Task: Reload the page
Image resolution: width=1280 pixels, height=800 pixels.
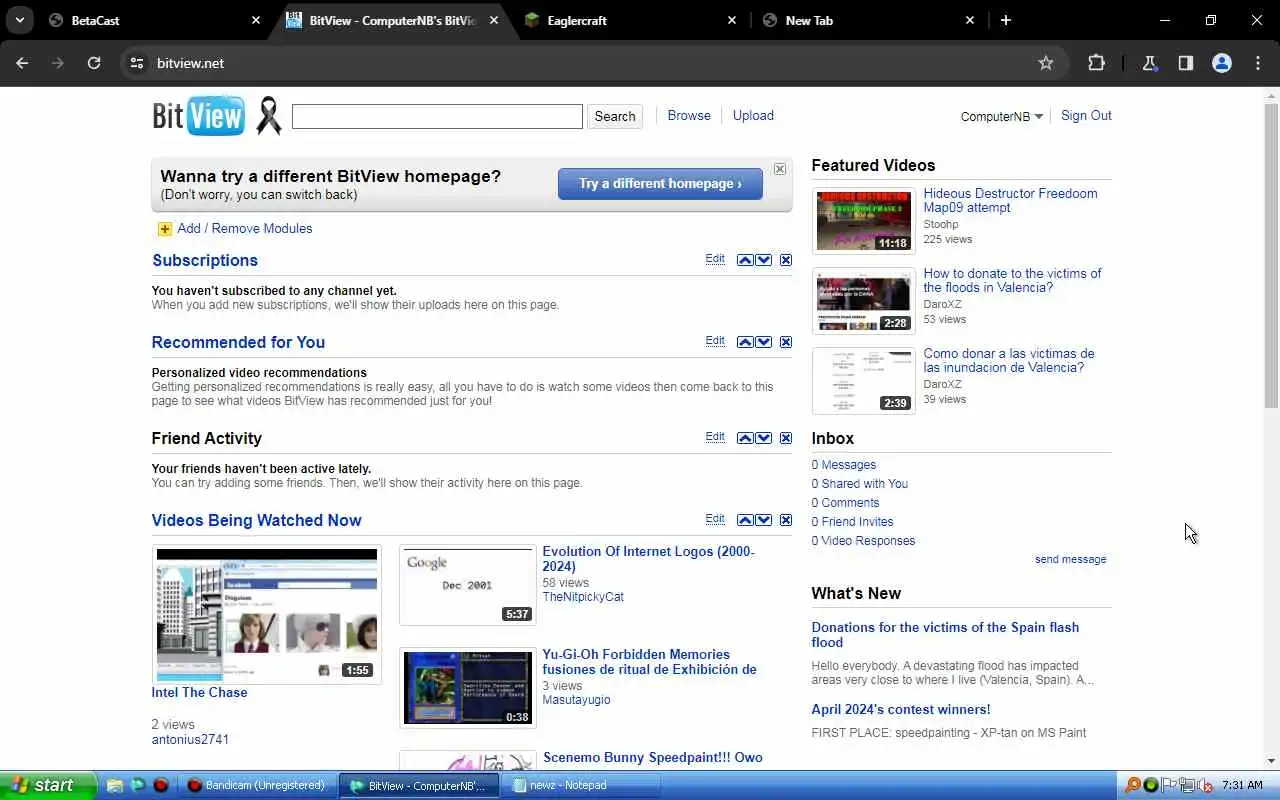Action: (94, 63)
